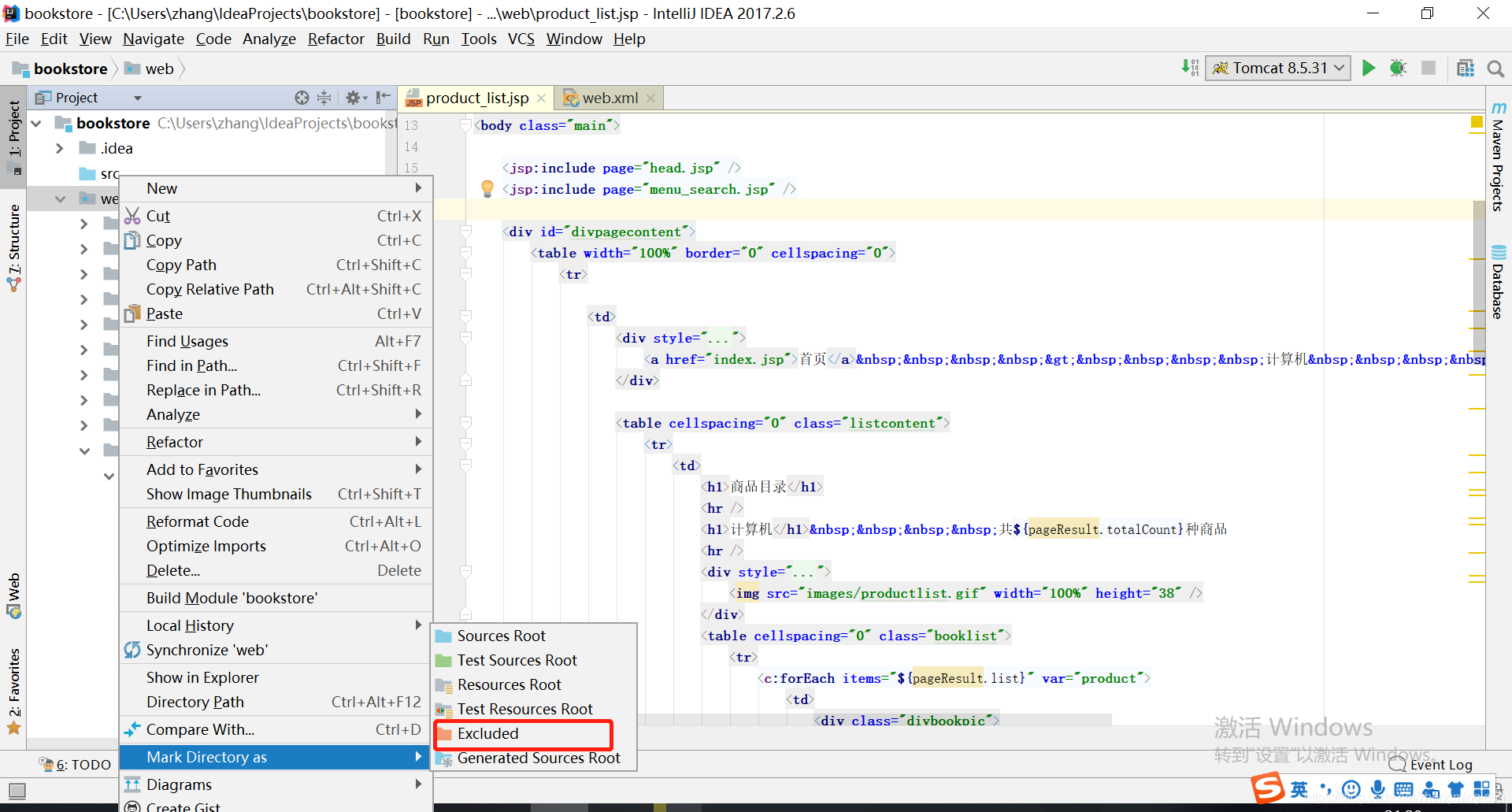1512x812 pixels.
Task: Open the Database side panel
Action: point(1499,282)
